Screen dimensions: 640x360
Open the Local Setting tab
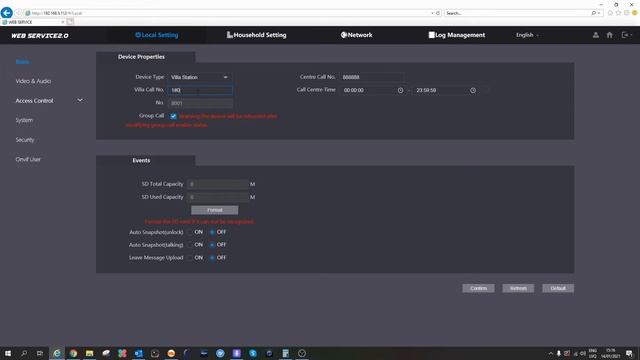coord(157,35)
